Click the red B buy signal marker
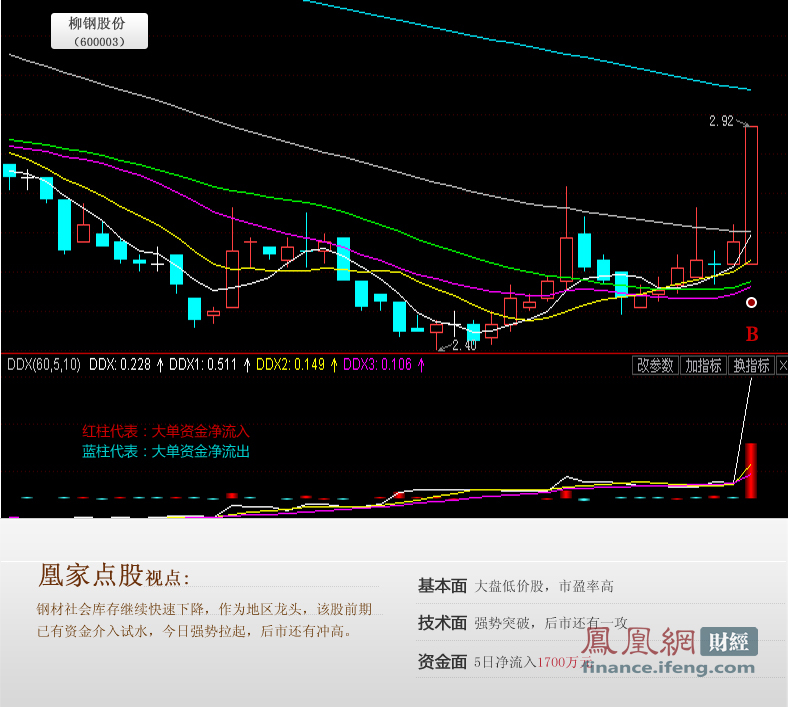The height and width of the screenshot is (707, 788). click(752, 334)
